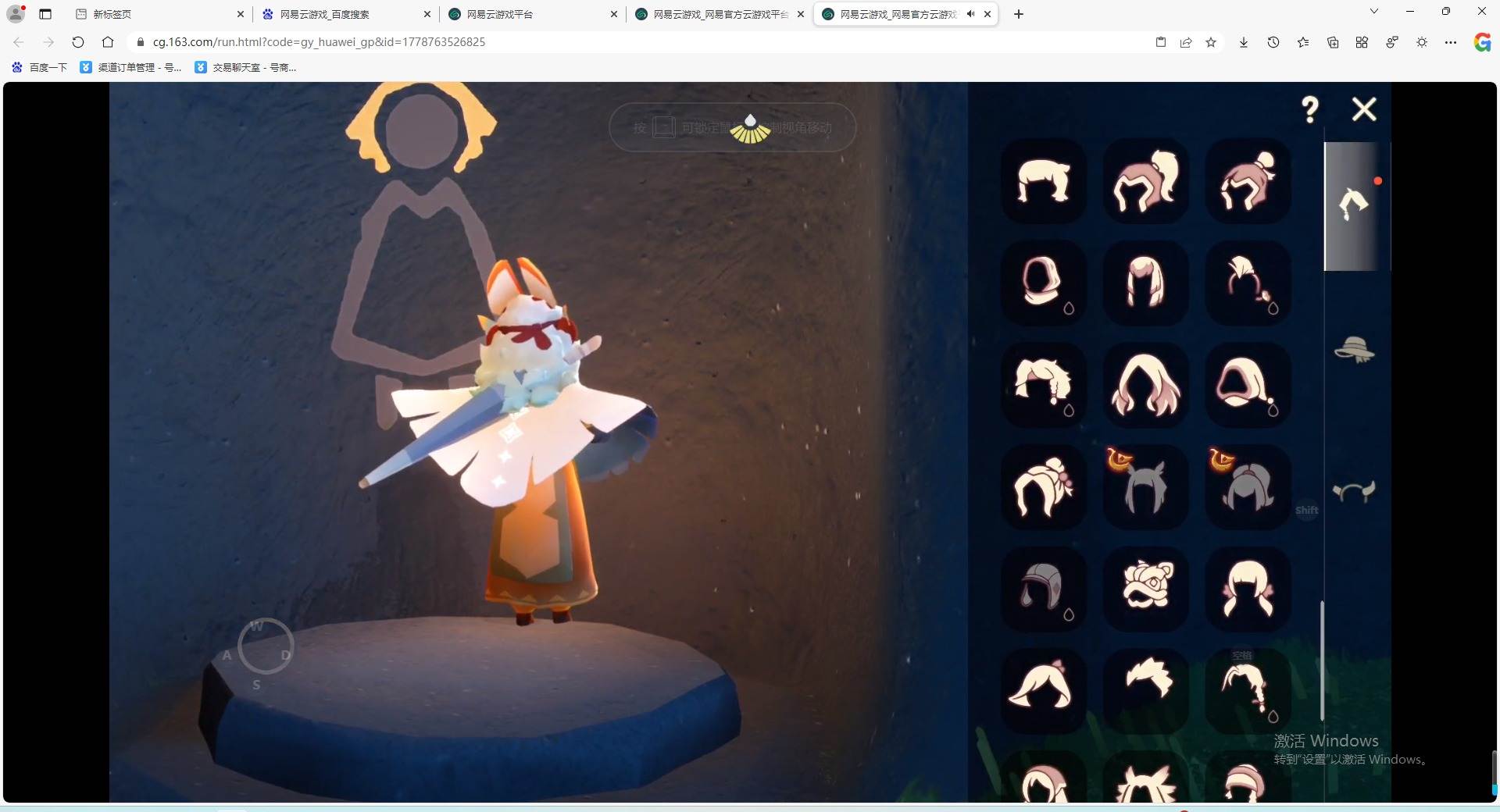The image size is (1500, 812).
Task: Toggle the vertical tabs workspace icon
Action: 45,14
